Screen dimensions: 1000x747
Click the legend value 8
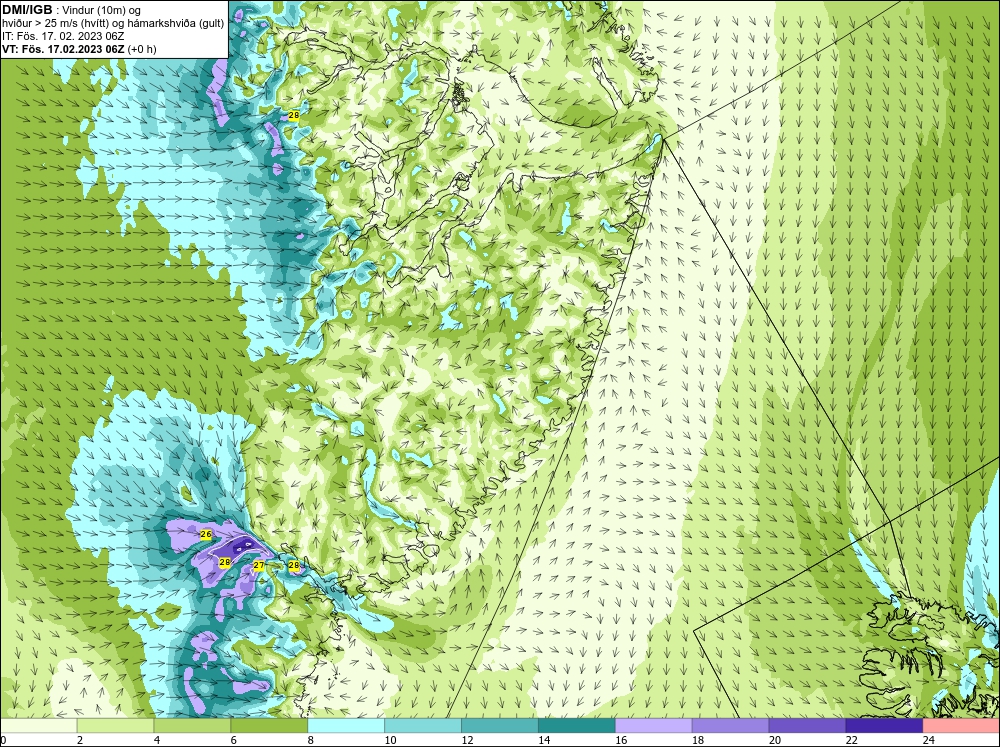click(x=311, y=740)
